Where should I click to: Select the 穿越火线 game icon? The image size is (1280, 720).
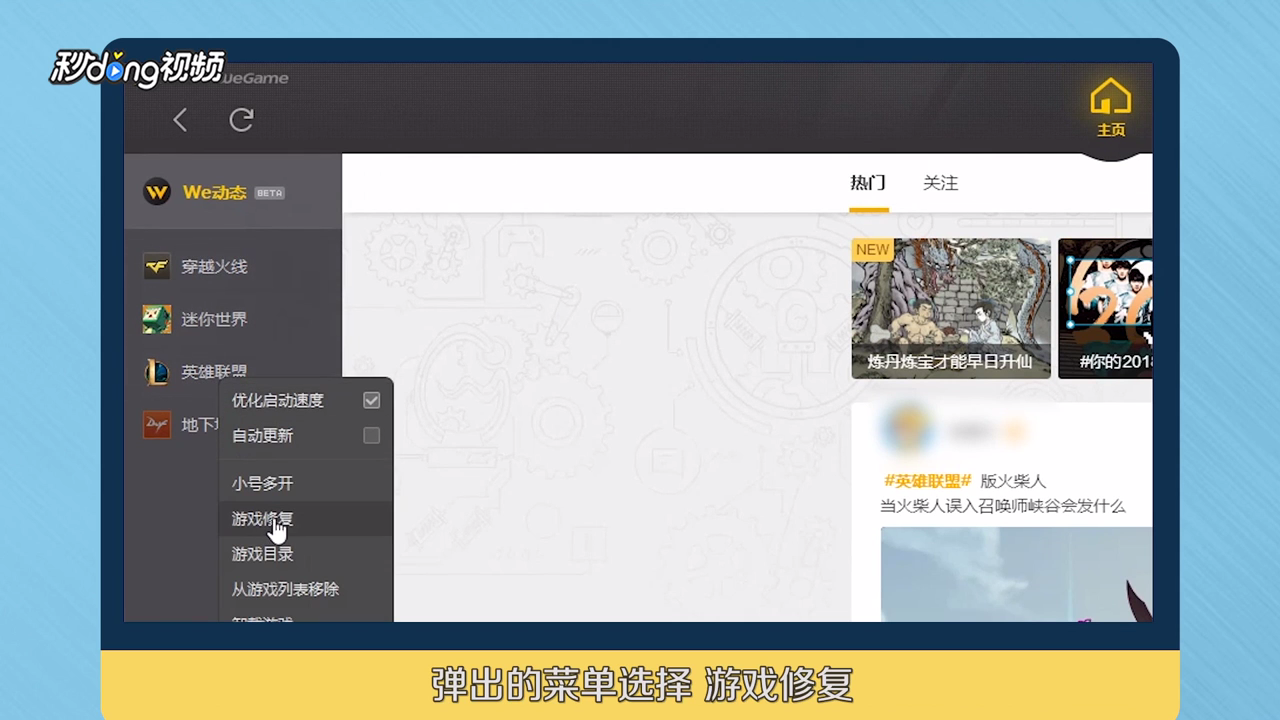tap(157, 267)
